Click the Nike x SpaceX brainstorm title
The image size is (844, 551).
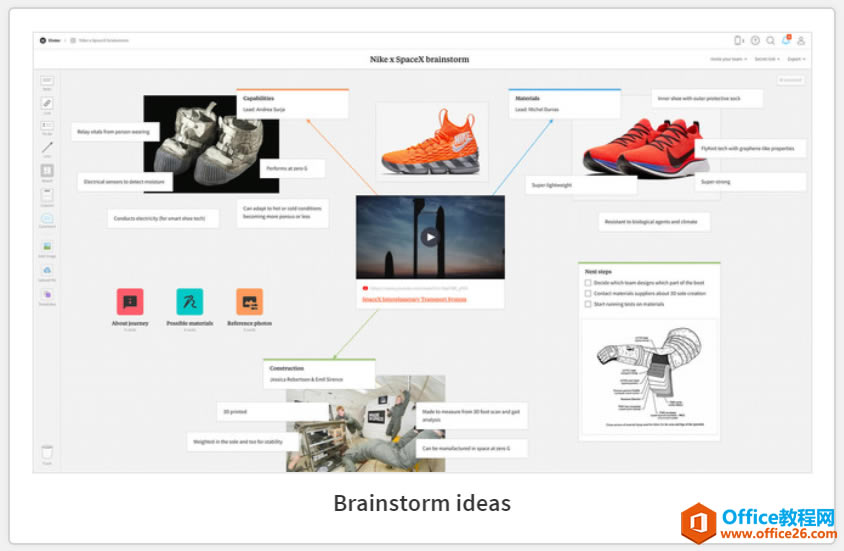tap(419, 59)
